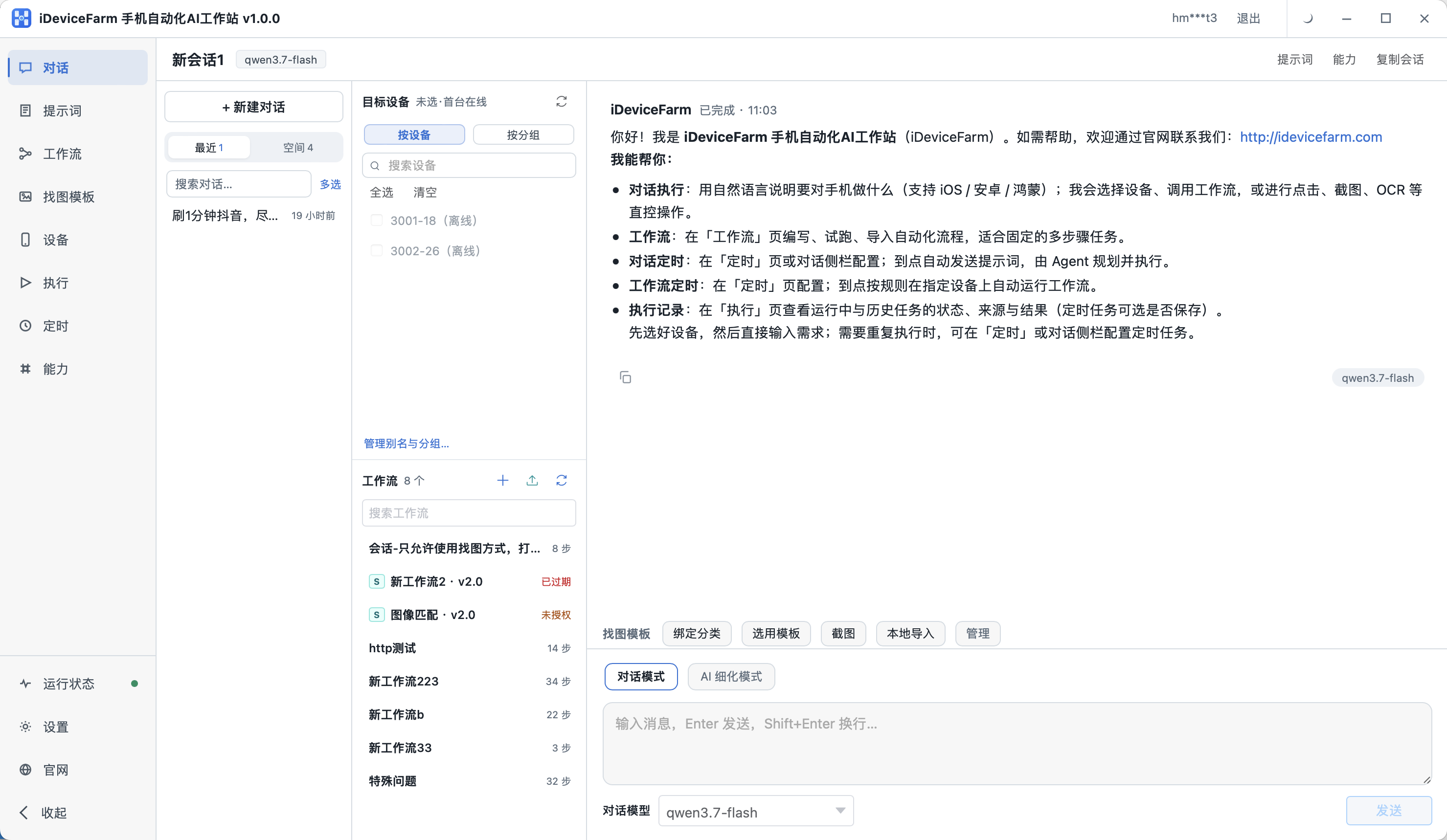Open 能力 in the top header
The image size is (1447, 840).
(x=1344, y=59)
